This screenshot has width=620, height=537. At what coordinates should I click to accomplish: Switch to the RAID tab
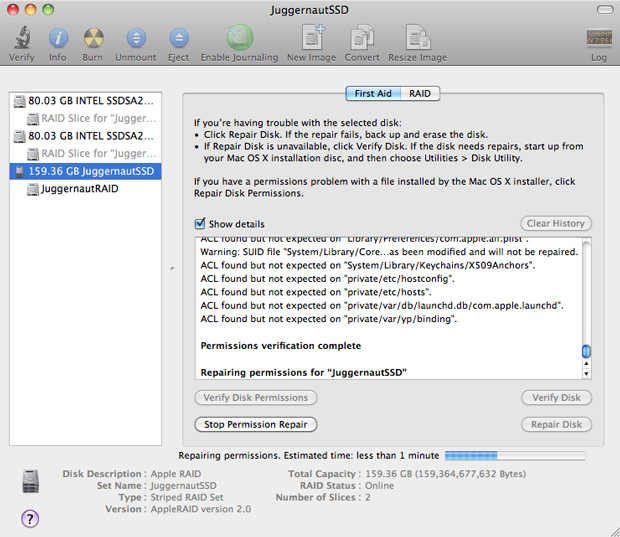[x=420, y=94]
